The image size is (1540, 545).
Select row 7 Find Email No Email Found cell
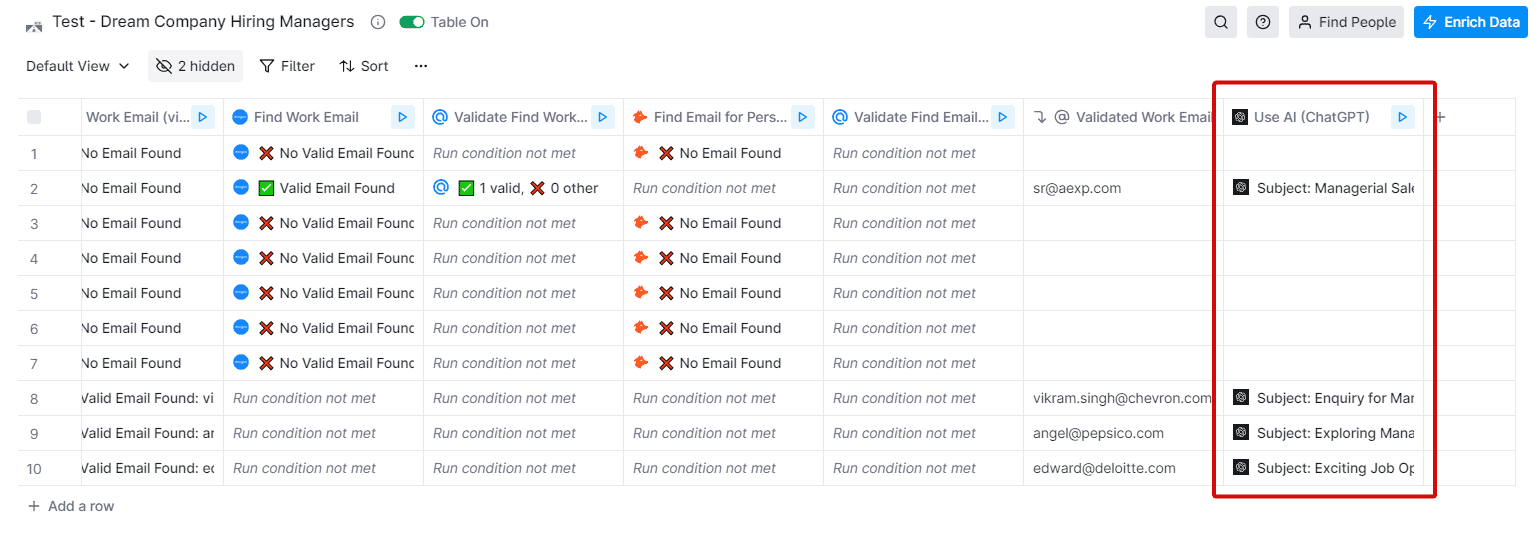tap(723, 363)
